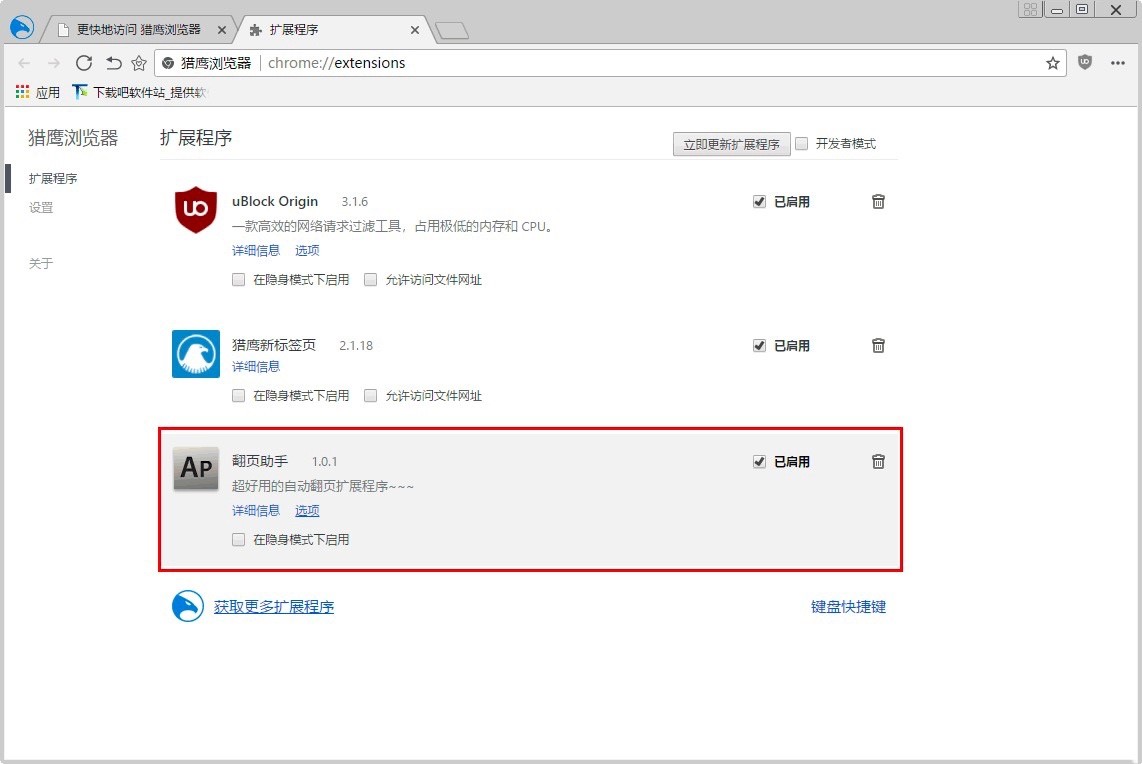Open uBlock Origin 选项 link
This screenshot has height=764, width=1142.
pos(307,251)
